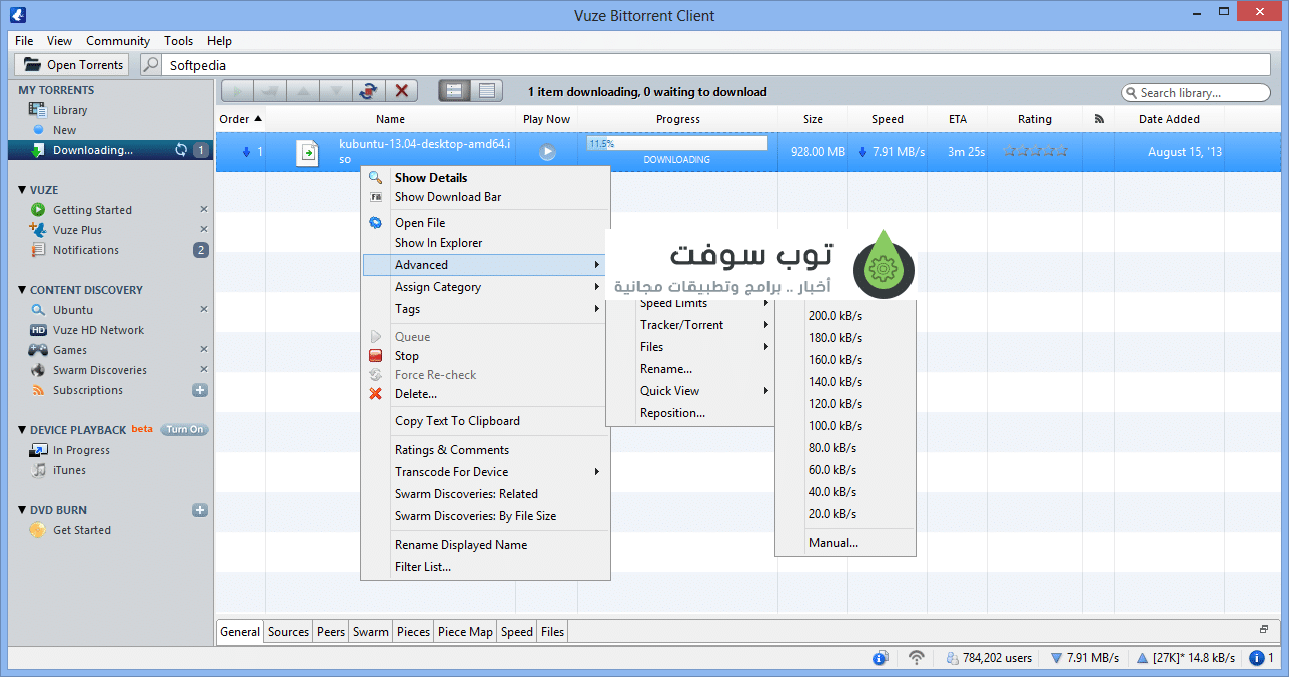Click the stop/refresh toolbar icon
This screenshot has width=1289, height=677.
pyautogui.click(x=369, y=91)
